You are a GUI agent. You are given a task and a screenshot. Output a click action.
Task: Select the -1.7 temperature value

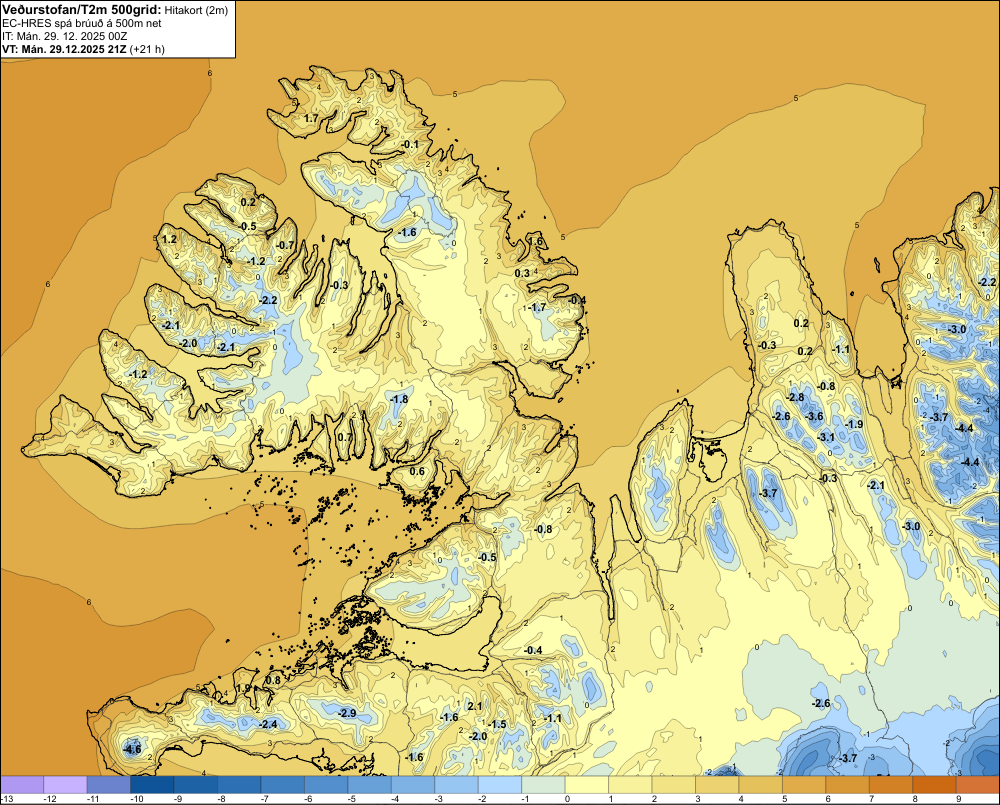point(538,307)
